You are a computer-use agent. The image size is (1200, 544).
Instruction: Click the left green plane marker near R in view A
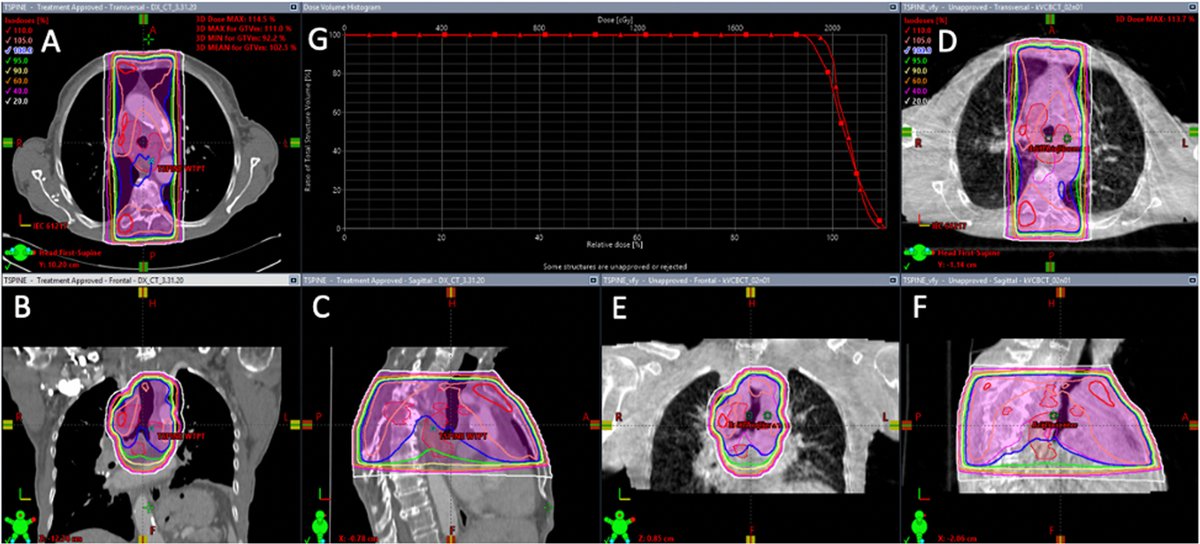[7, 143]
